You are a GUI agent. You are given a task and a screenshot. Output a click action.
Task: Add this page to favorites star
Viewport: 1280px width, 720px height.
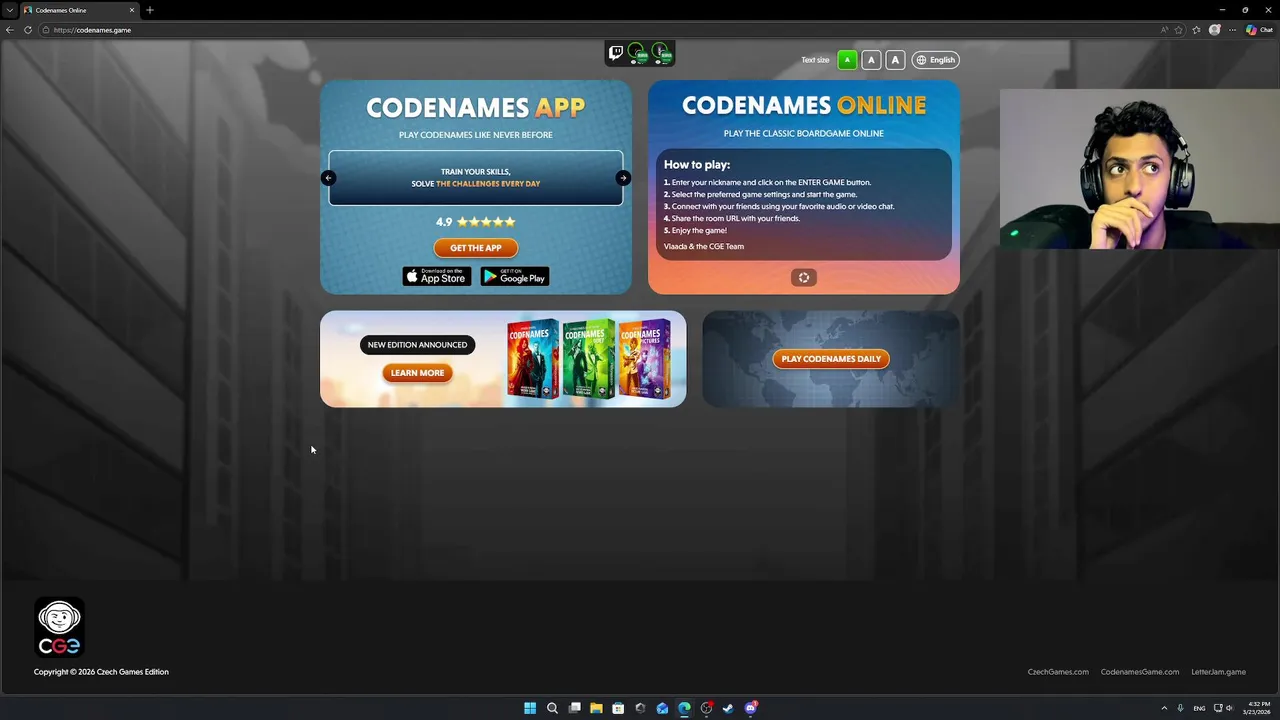pyautogui.click(x=1179, y=30)
